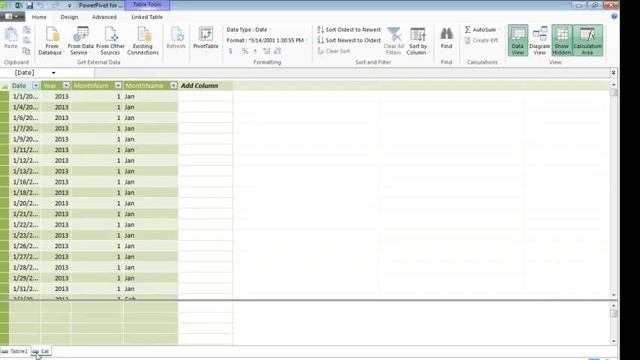Image resolution: width=640 pixels, height=360 pixels.
Task: Toggle the Calculation Area
Action: coord(587,40)
